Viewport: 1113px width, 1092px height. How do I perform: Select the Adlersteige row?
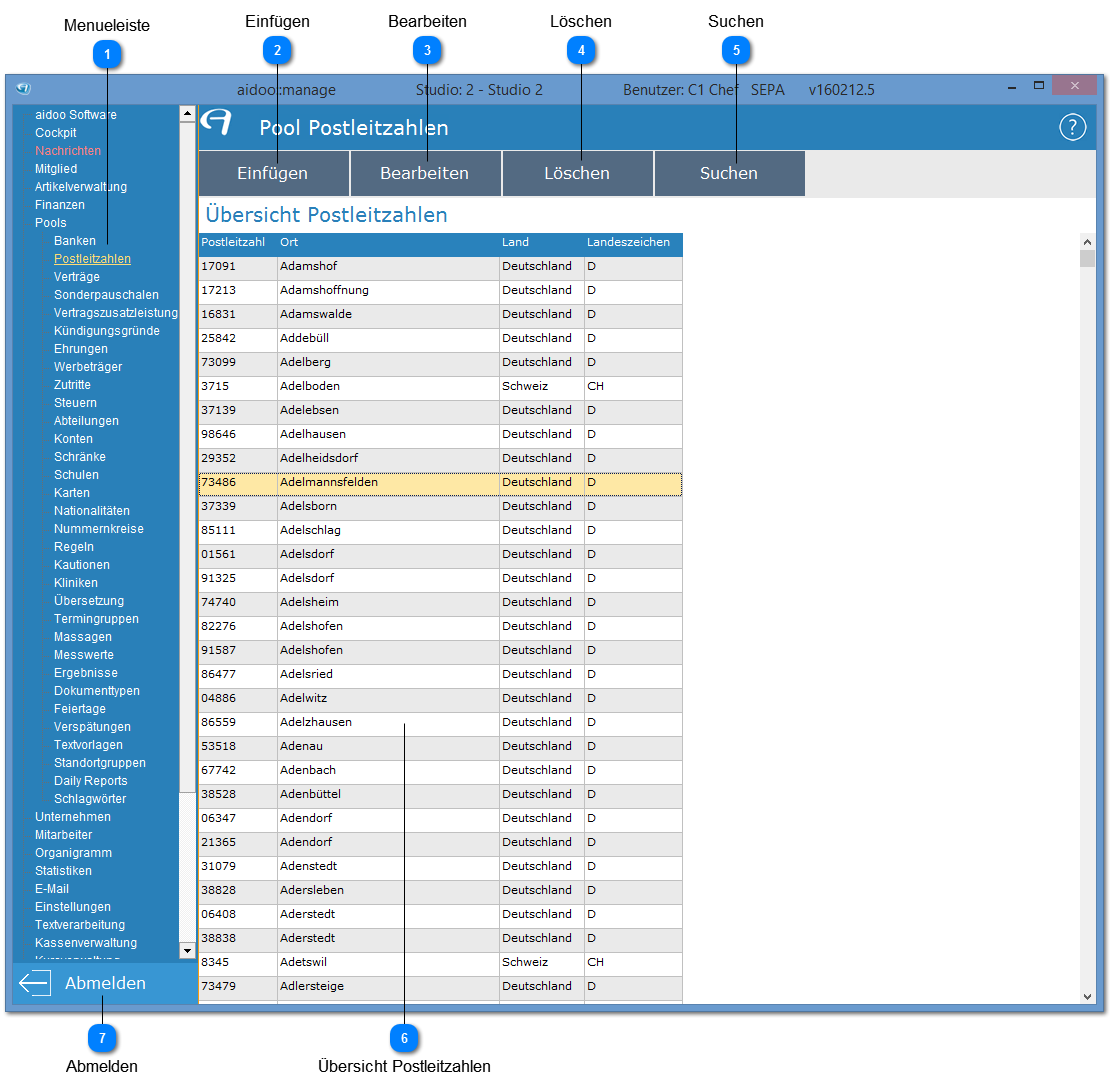click(x=441, y=986)
